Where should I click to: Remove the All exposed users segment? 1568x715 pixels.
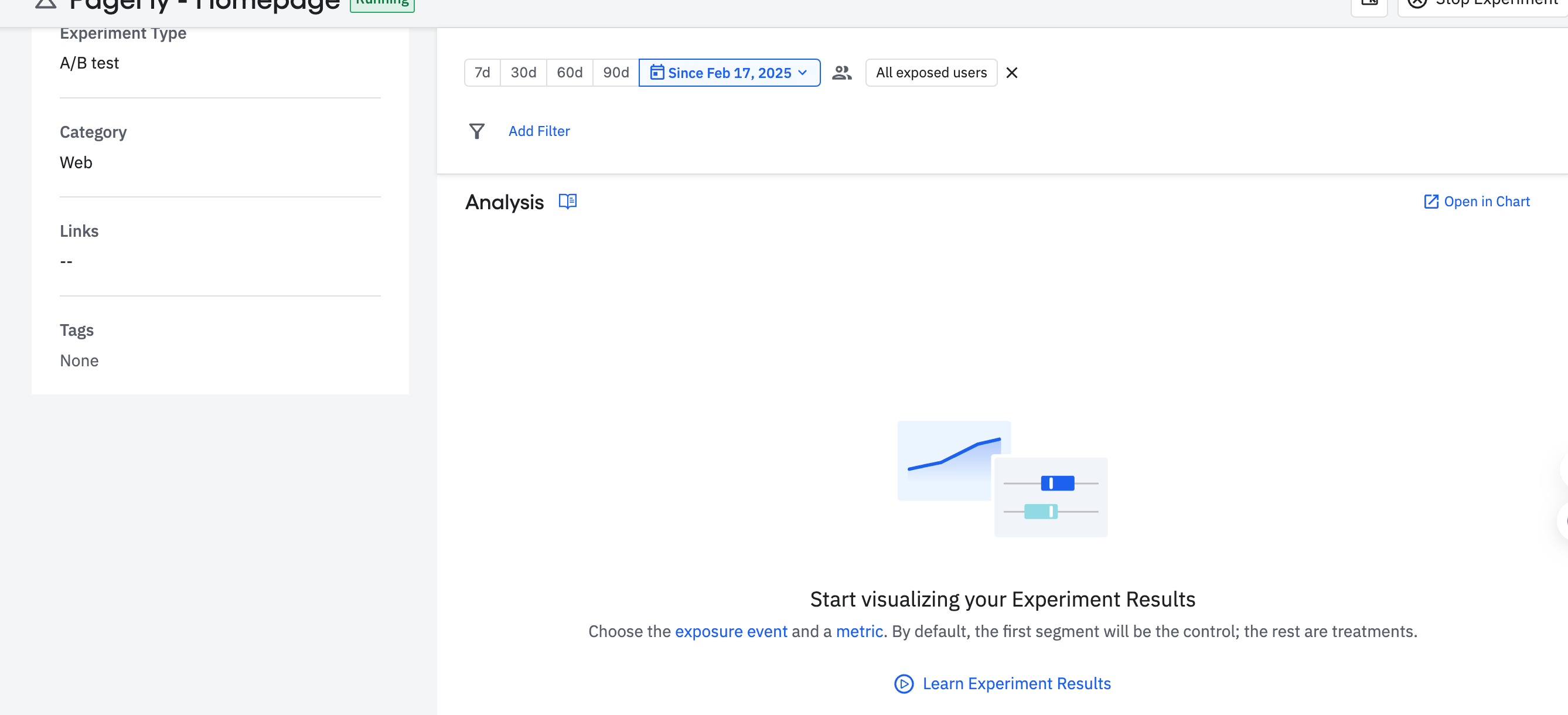(1012, 73)
